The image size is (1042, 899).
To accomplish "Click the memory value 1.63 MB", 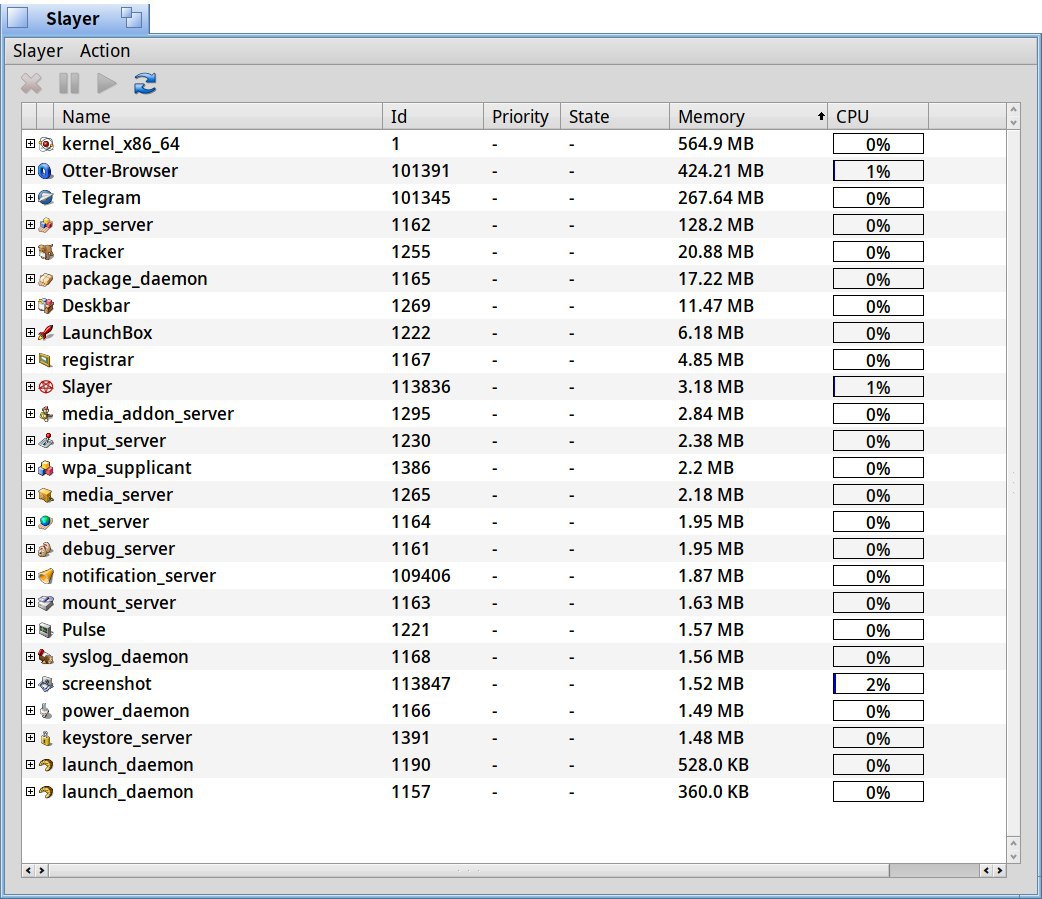I will [x=710, y=603].
